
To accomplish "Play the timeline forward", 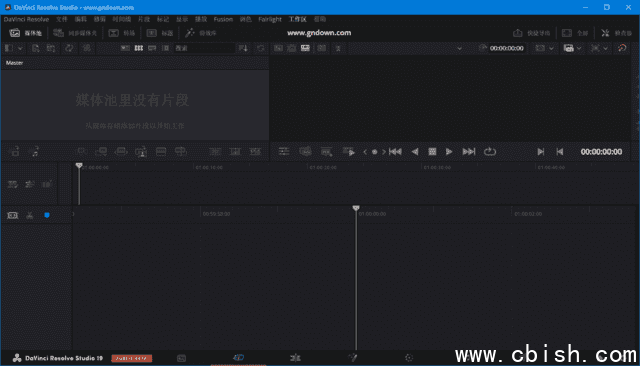I will [x=449, y=152].
